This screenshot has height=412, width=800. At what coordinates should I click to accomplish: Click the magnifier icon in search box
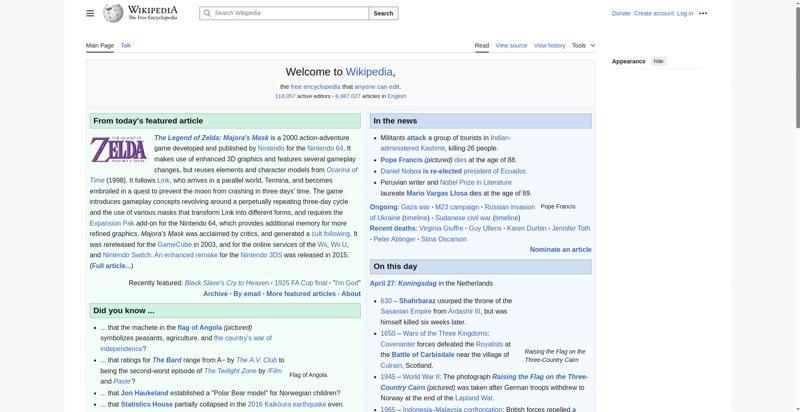(x=207, y=13)
